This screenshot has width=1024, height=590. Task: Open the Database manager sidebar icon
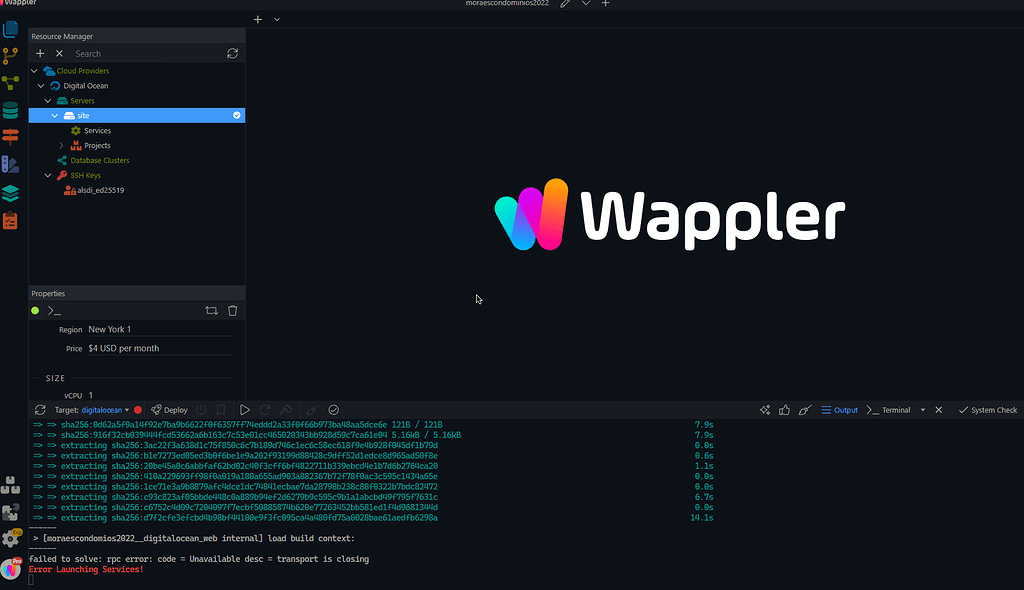click(10, 110)
